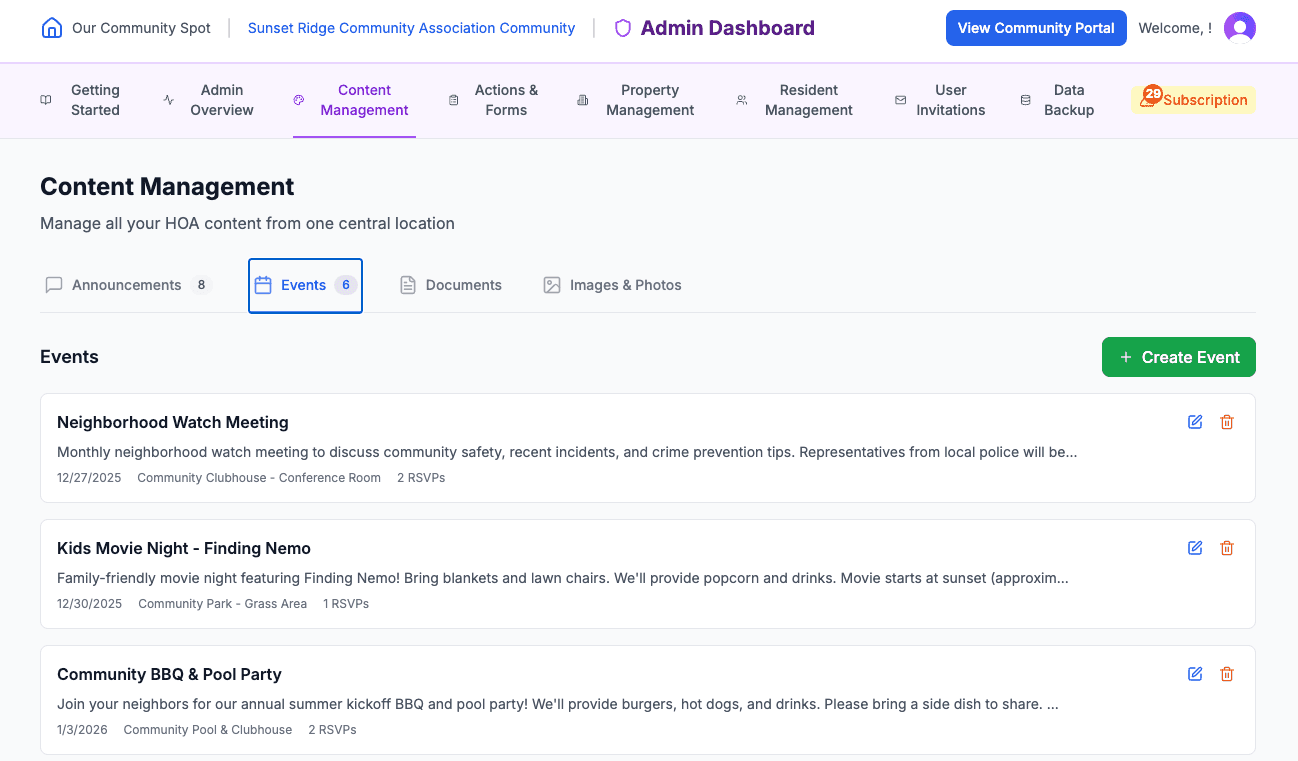Switch to the Announcements tab
Viewport: 1298px width, 761px height.
[126, 285]
